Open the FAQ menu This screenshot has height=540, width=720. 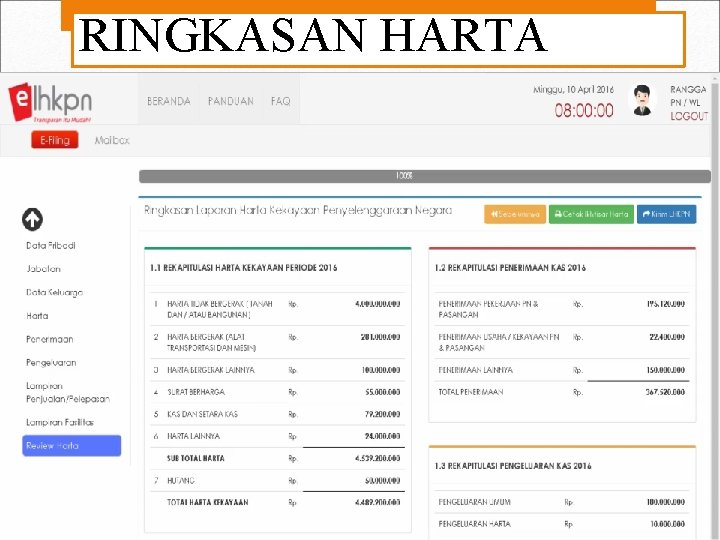pos(280,101)
